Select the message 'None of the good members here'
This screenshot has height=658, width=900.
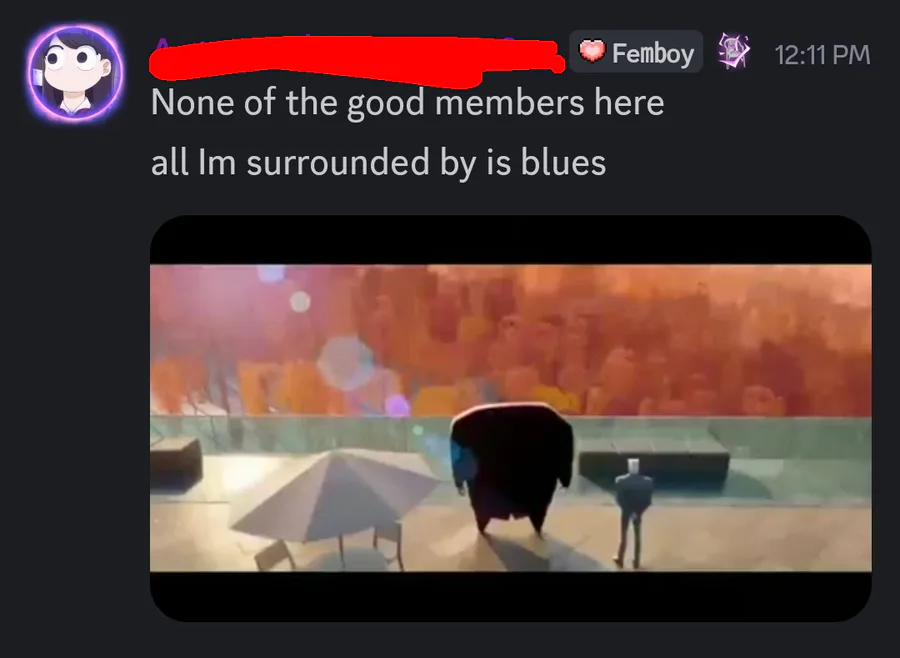point(408,103)
